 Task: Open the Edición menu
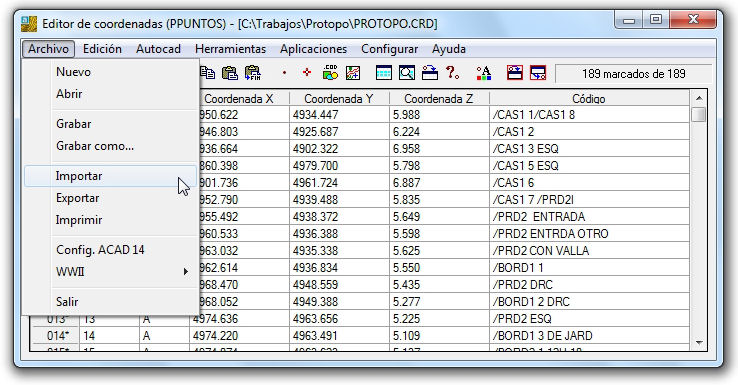tap(102, 49)
